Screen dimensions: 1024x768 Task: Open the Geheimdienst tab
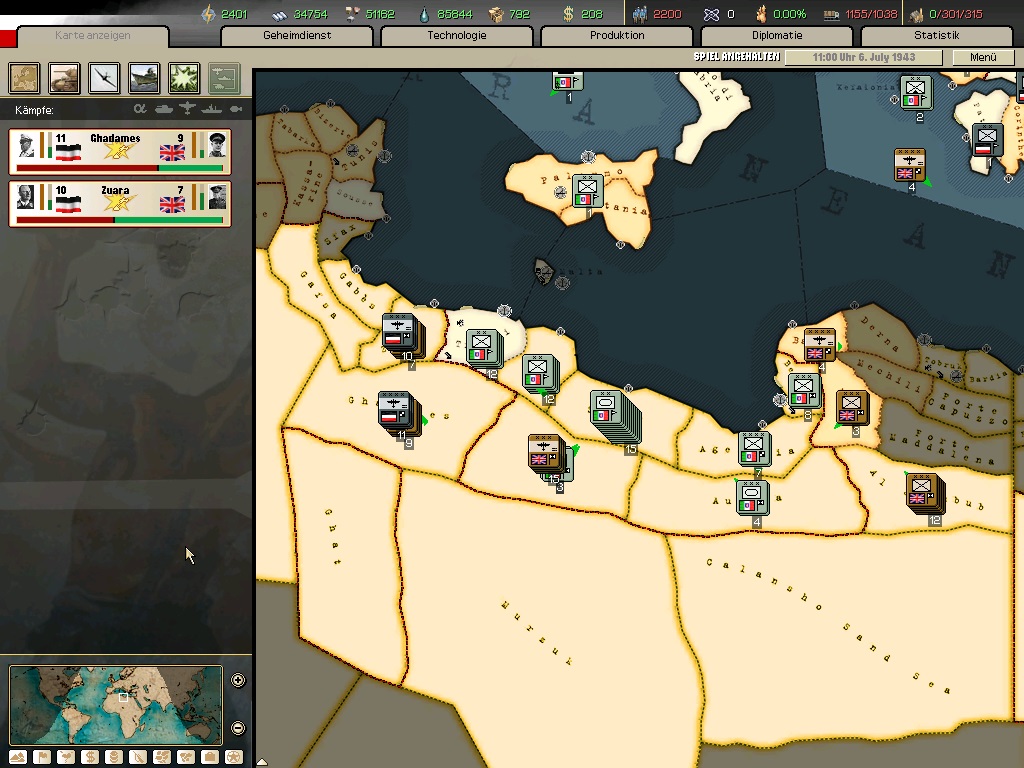click(x=296, y=35)
